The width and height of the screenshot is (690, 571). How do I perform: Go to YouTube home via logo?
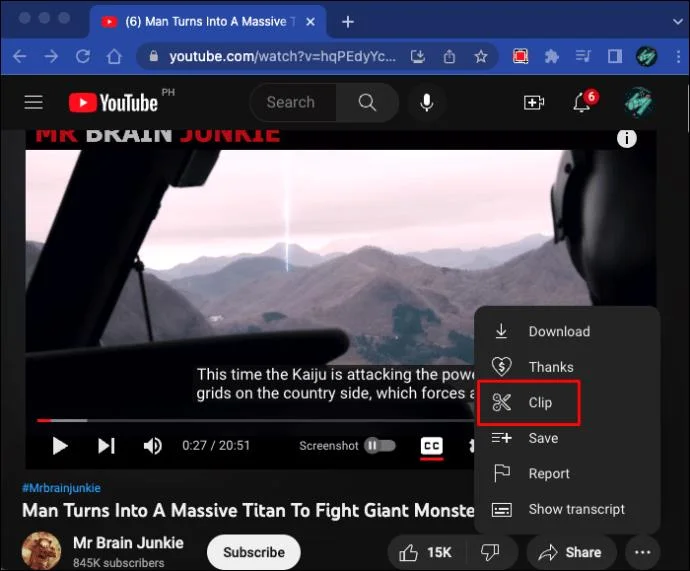point(113,102)
